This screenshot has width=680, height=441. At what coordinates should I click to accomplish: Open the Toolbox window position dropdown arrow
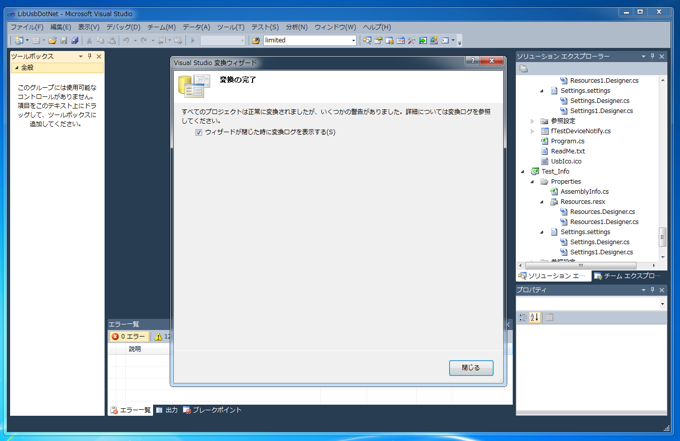(x=81, y=56)
